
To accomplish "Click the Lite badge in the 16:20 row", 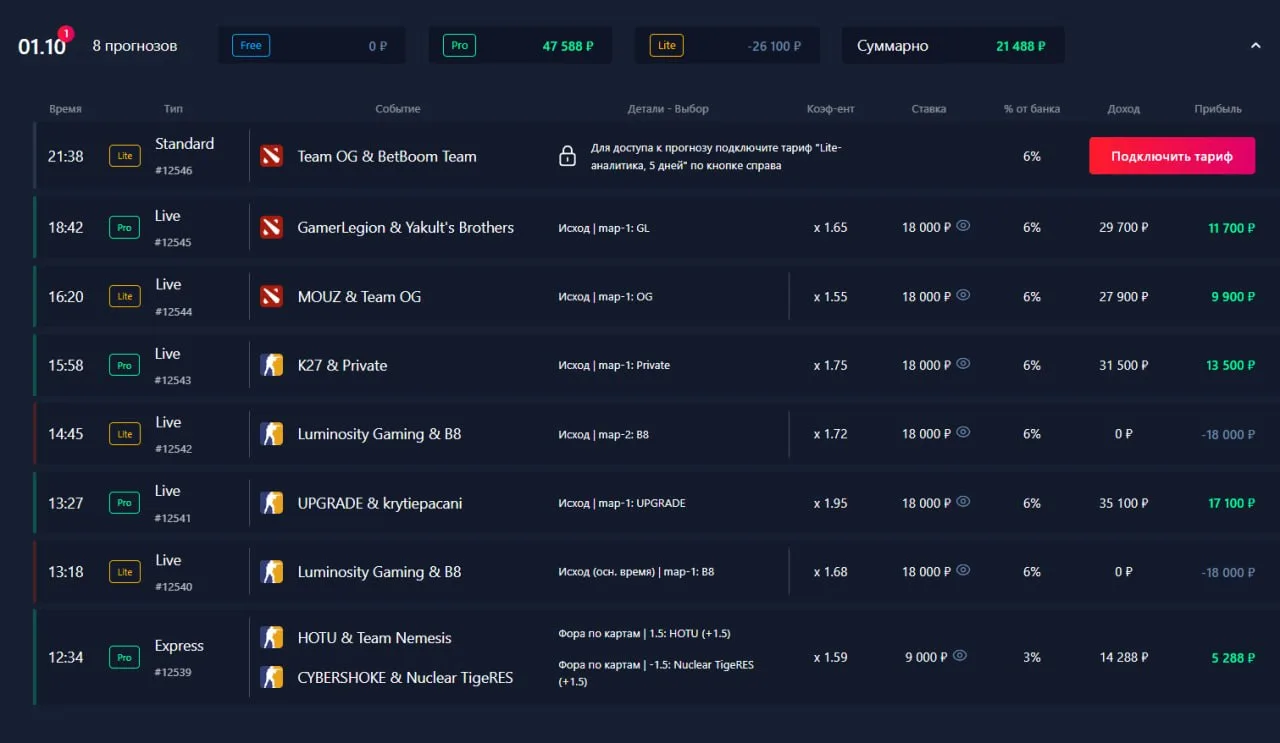I will (x=125, y=296).
